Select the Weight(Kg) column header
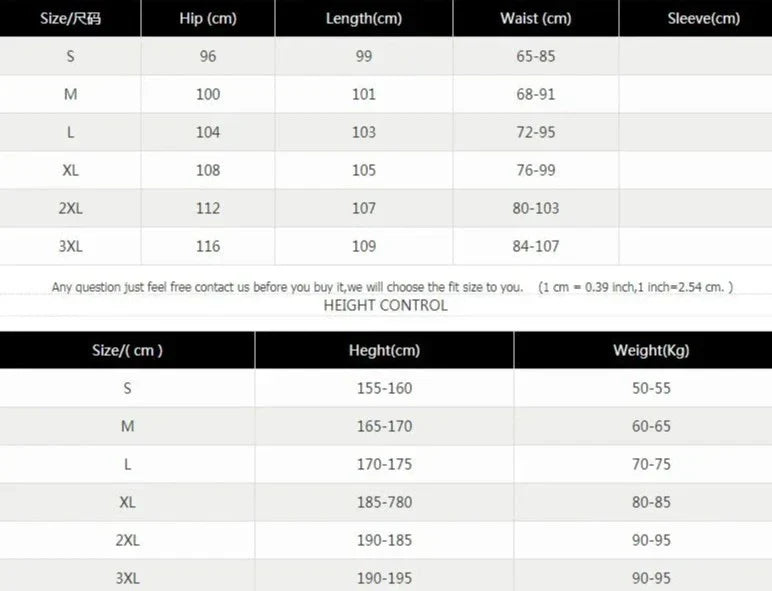This screenshot has height=591, width=772. (x=651, y=350)
